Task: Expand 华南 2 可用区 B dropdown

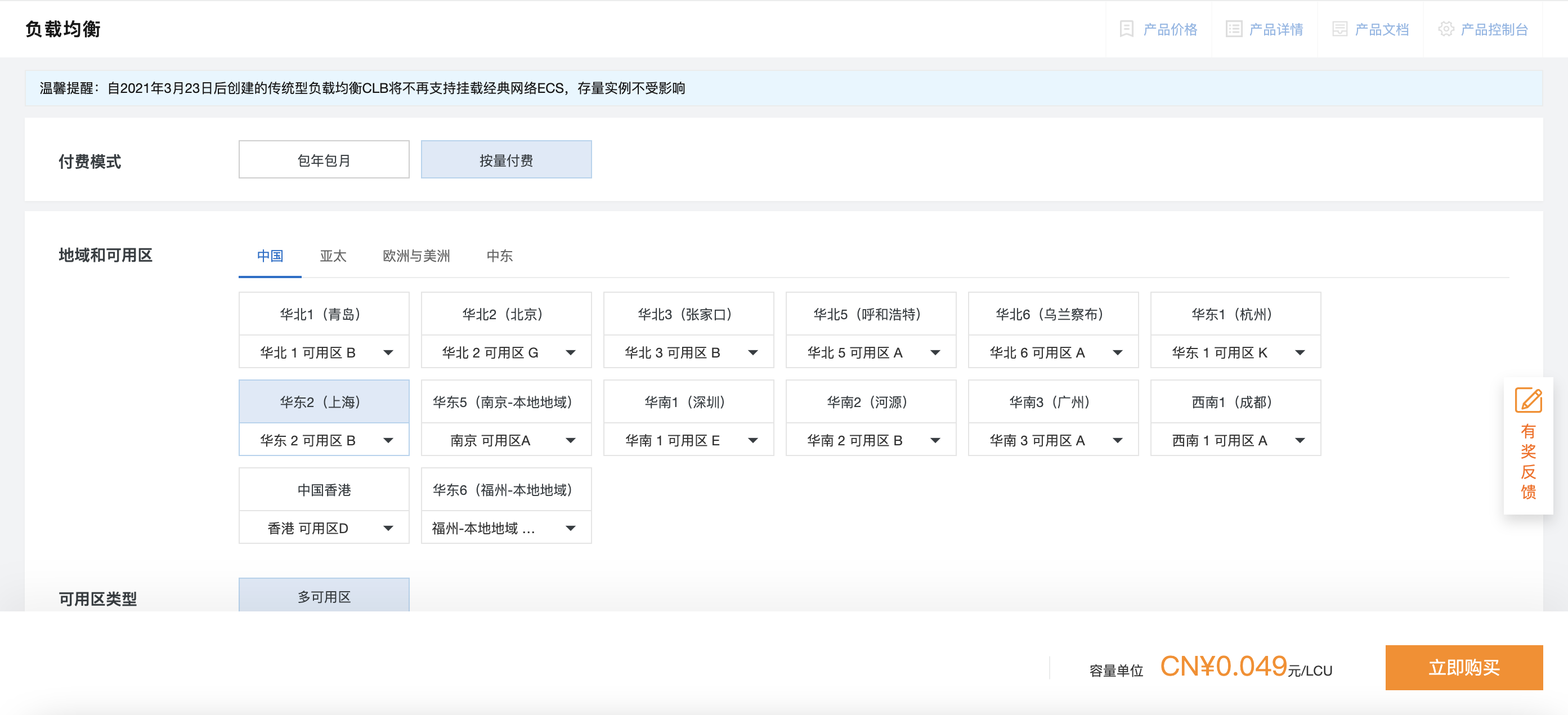Action: click(871, 440)
